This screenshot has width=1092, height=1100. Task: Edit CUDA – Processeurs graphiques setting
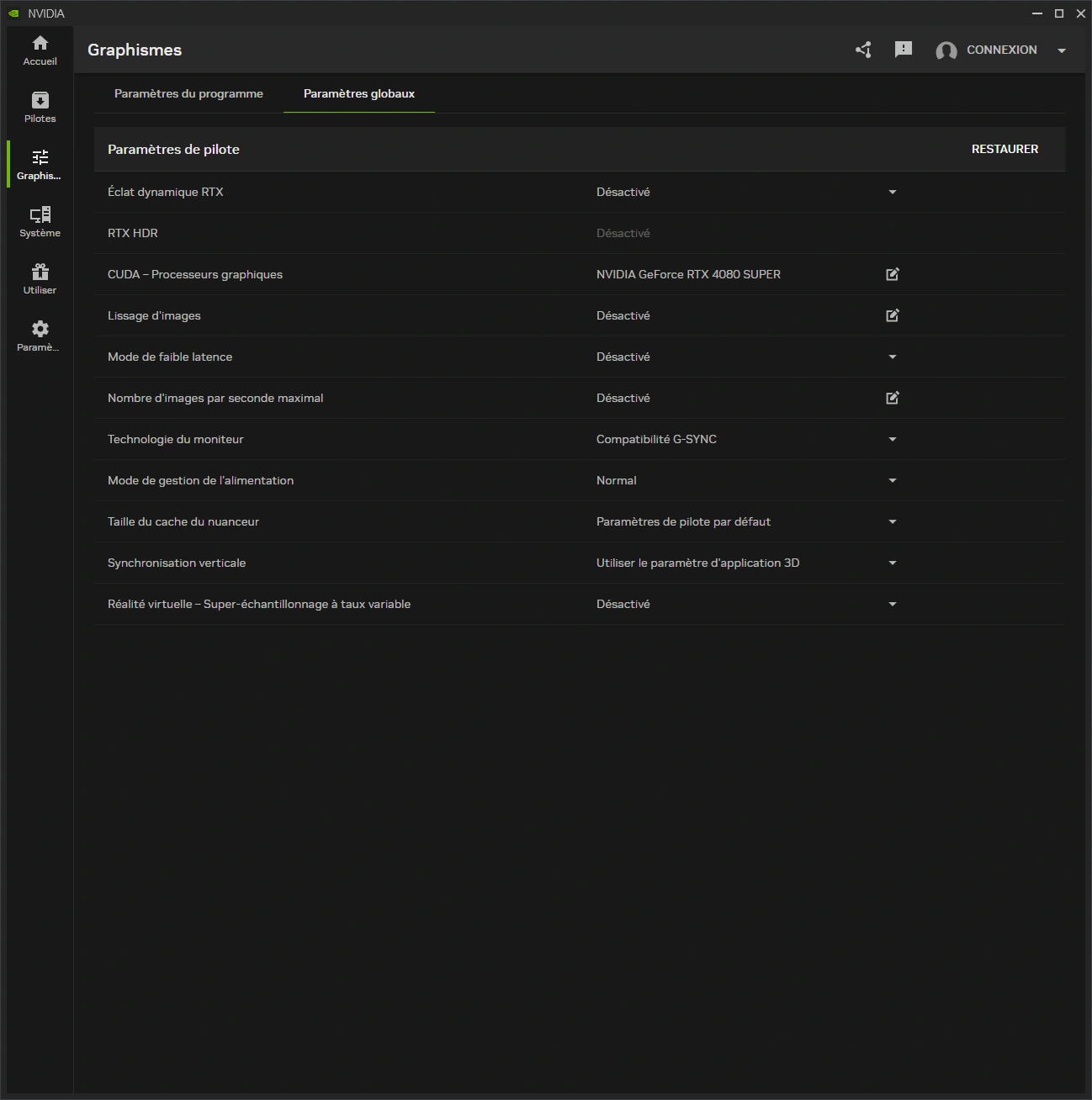pos(893,274)
